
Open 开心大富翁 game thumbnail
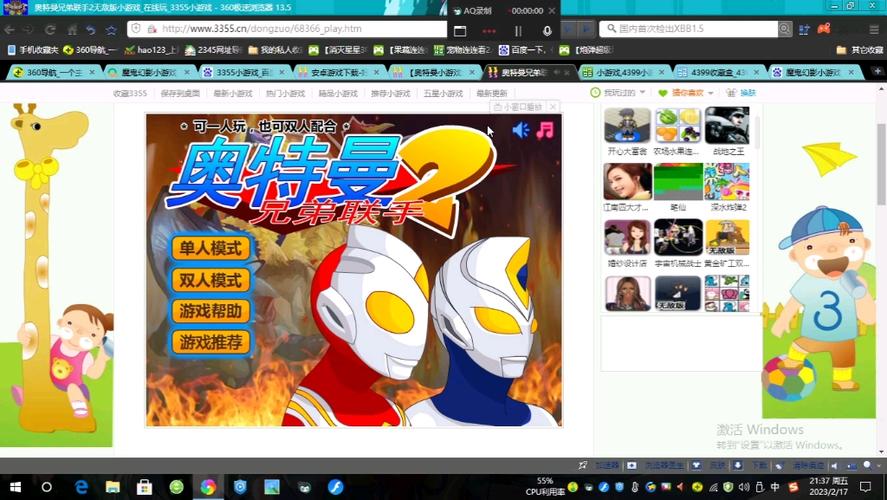click(x=627, y=126)
